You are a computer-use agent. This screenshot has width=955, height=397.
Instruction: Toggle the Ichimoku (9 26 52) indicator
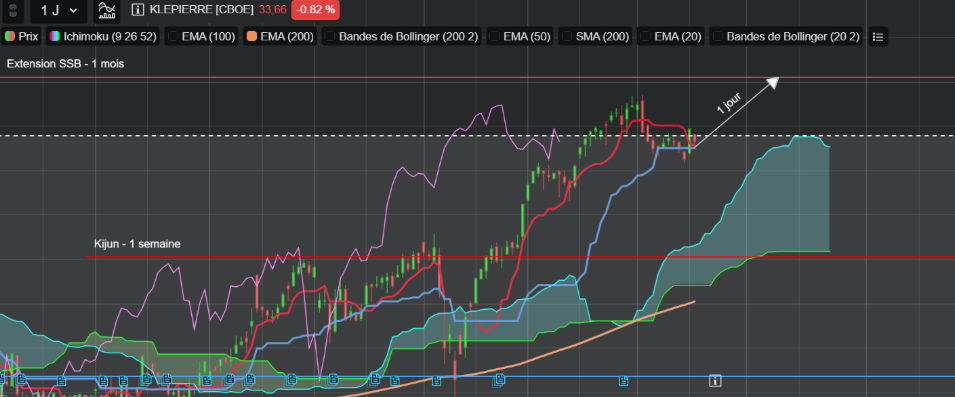coord(104,37)
